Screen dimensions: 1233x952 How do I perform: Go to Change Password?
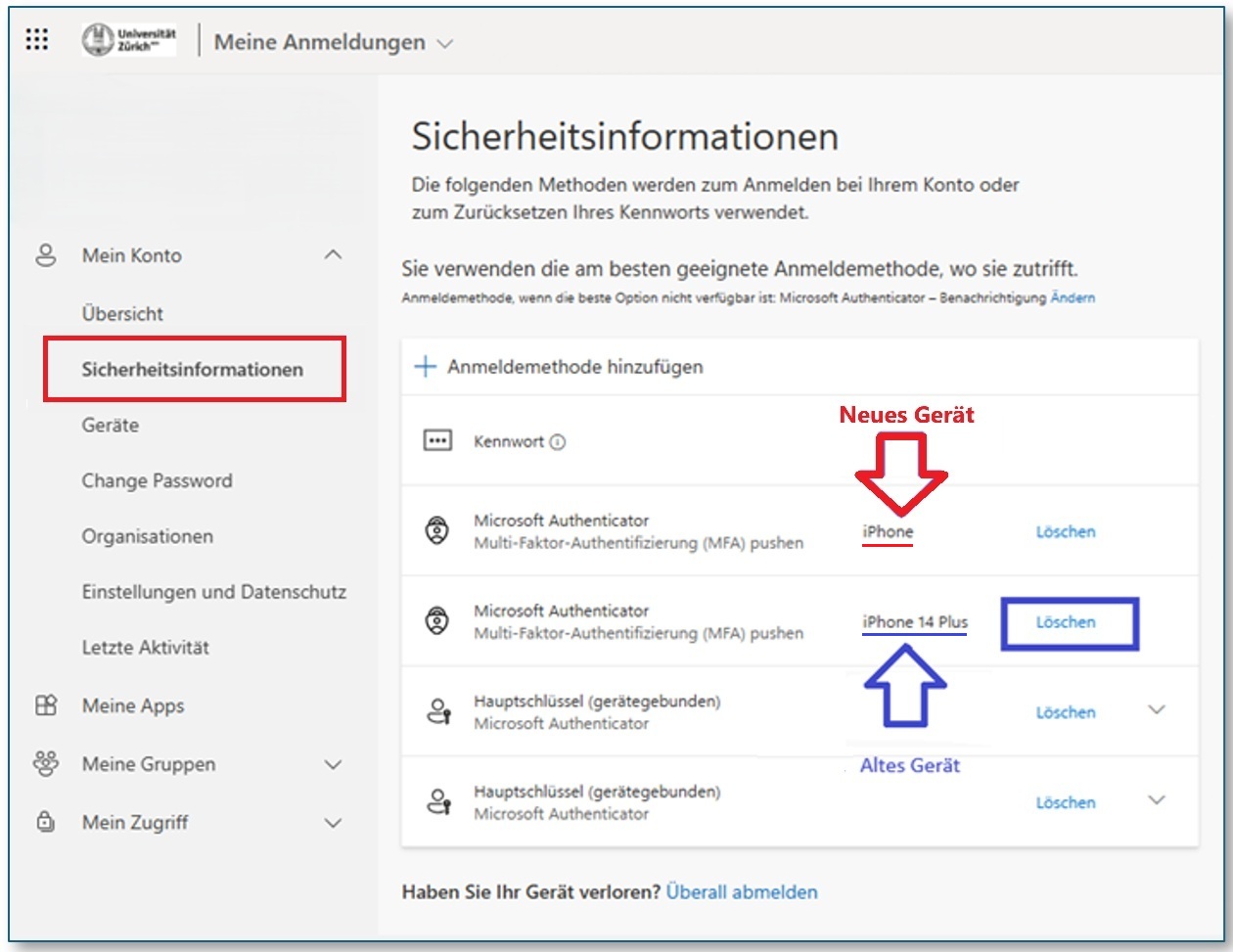coord(157,481)
